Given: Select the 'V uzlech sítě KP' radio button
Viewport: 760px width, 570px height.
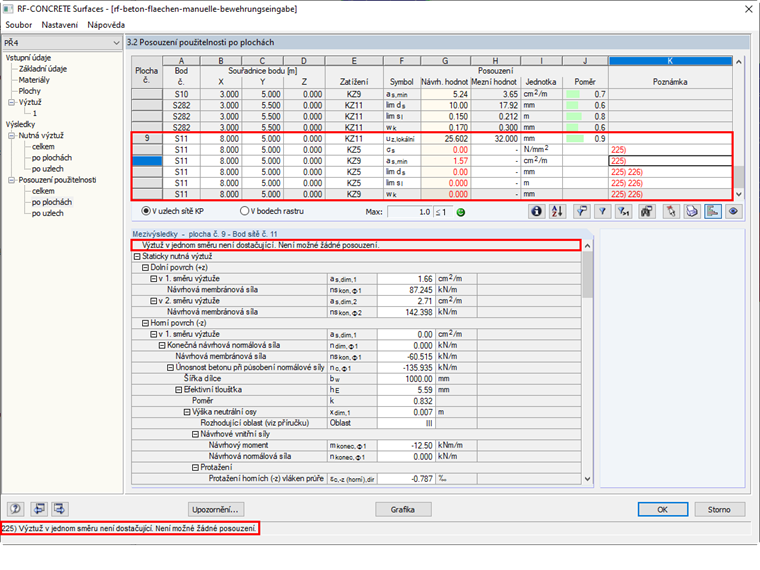Looking at the screenshot, I should point(146,211).
